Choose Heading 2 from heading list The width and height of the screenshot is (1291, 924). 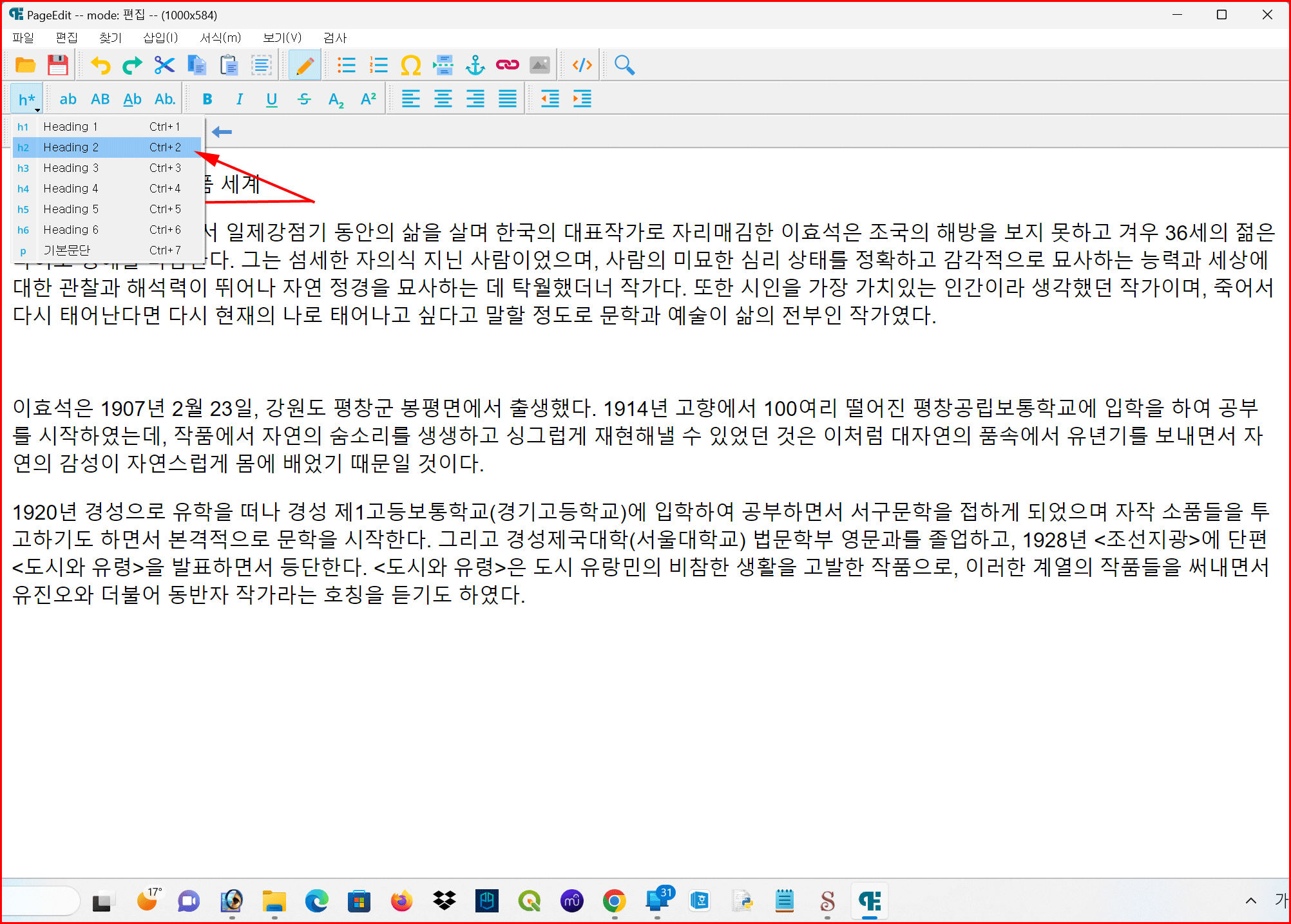point(71,147)
